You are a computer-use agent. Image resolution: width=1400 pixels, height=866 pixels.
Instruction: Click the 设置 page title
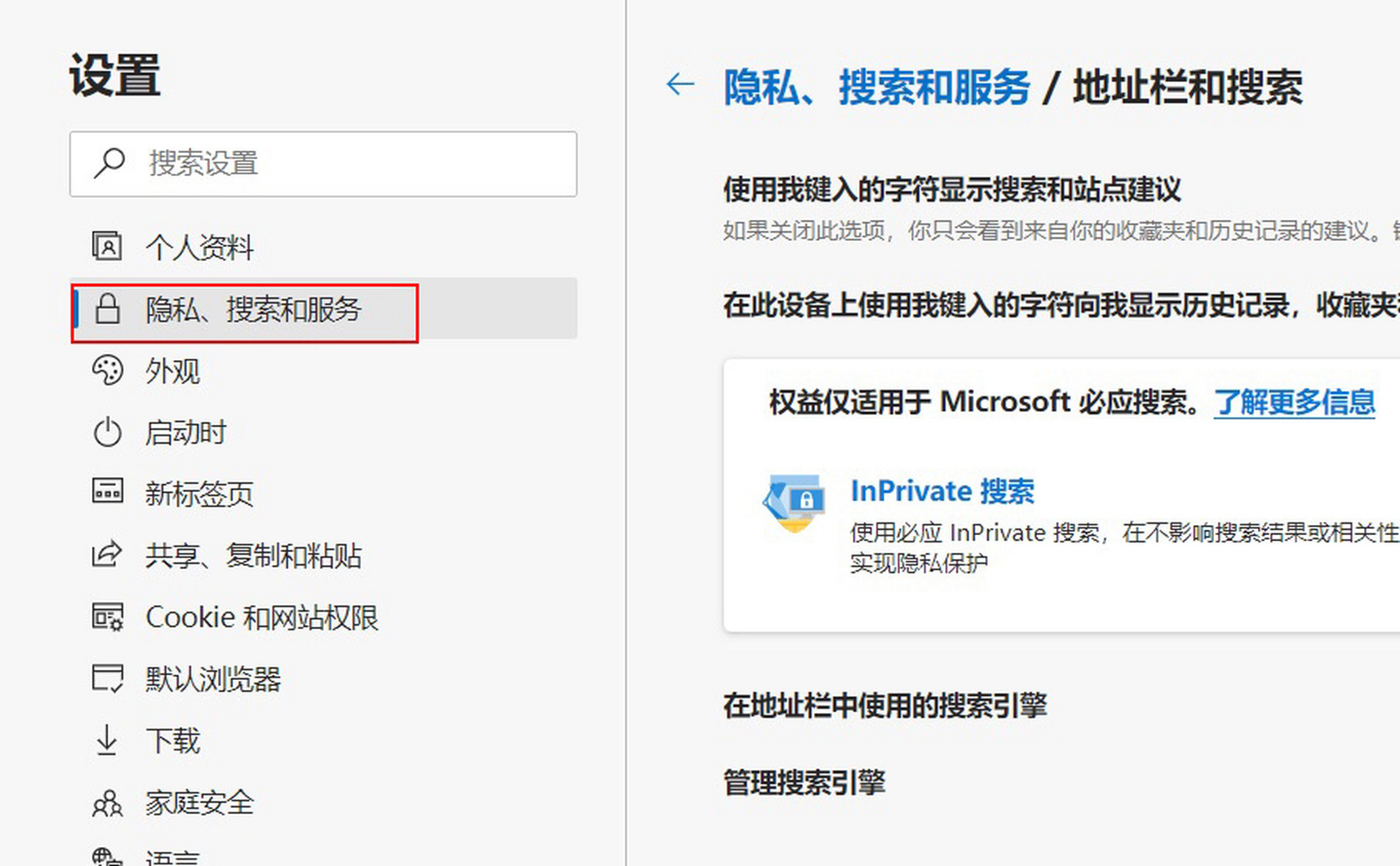115,75
